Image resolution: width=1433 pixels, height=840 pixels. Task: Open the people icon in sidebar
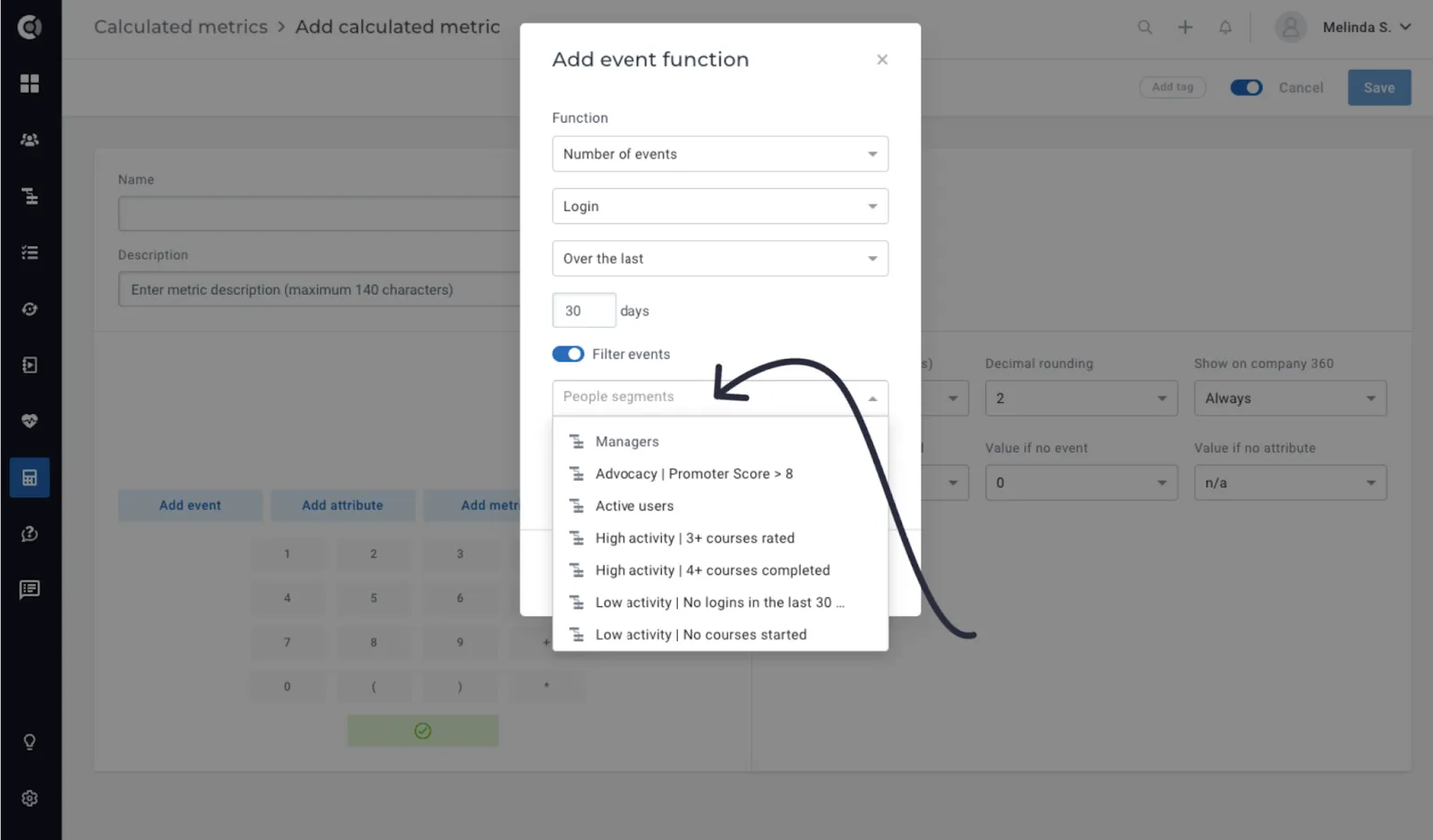pyautogui.click(x=30, y=140)
